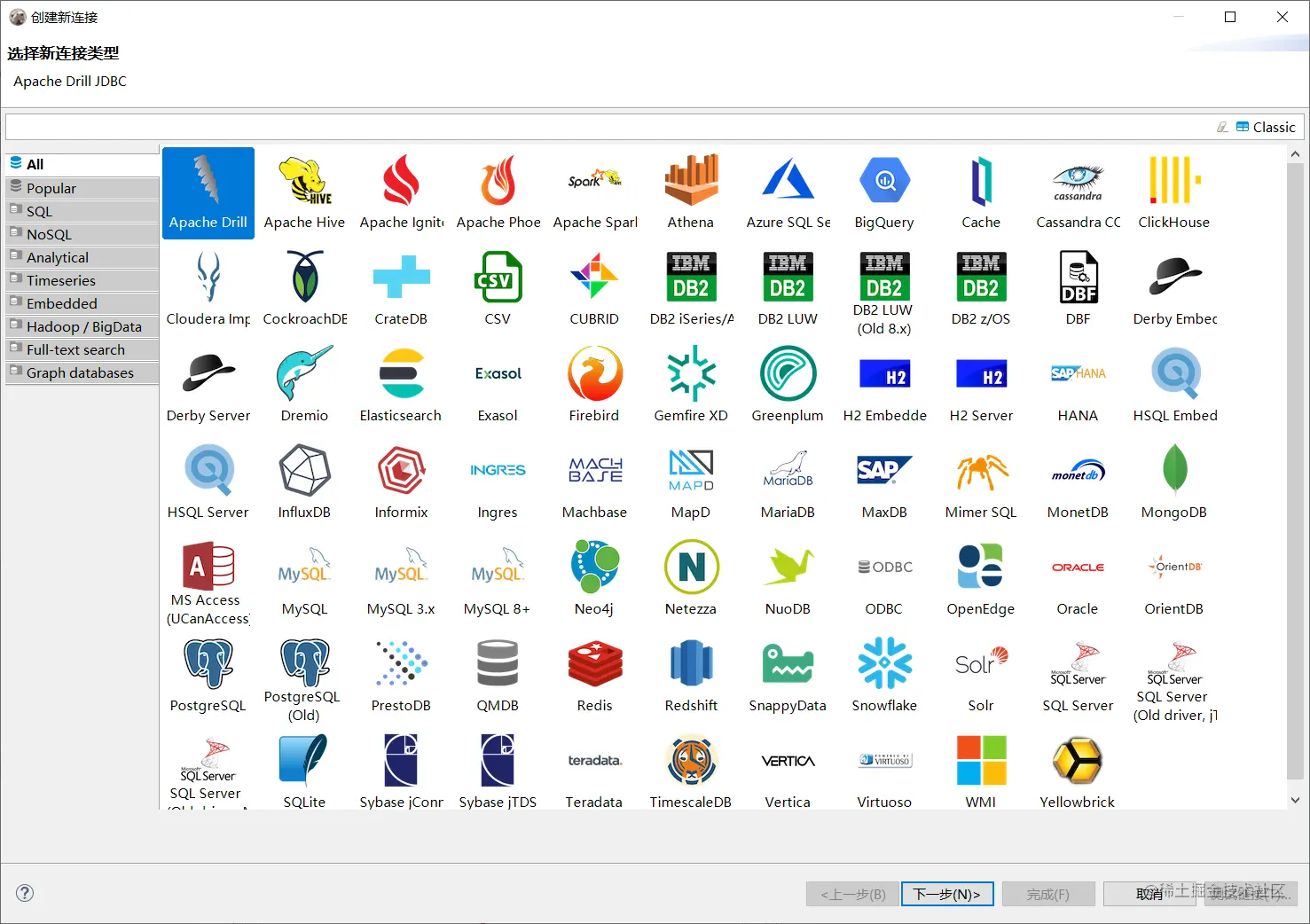
Task: Filter by Hadoop / BigData category
Action: [82, 326]
